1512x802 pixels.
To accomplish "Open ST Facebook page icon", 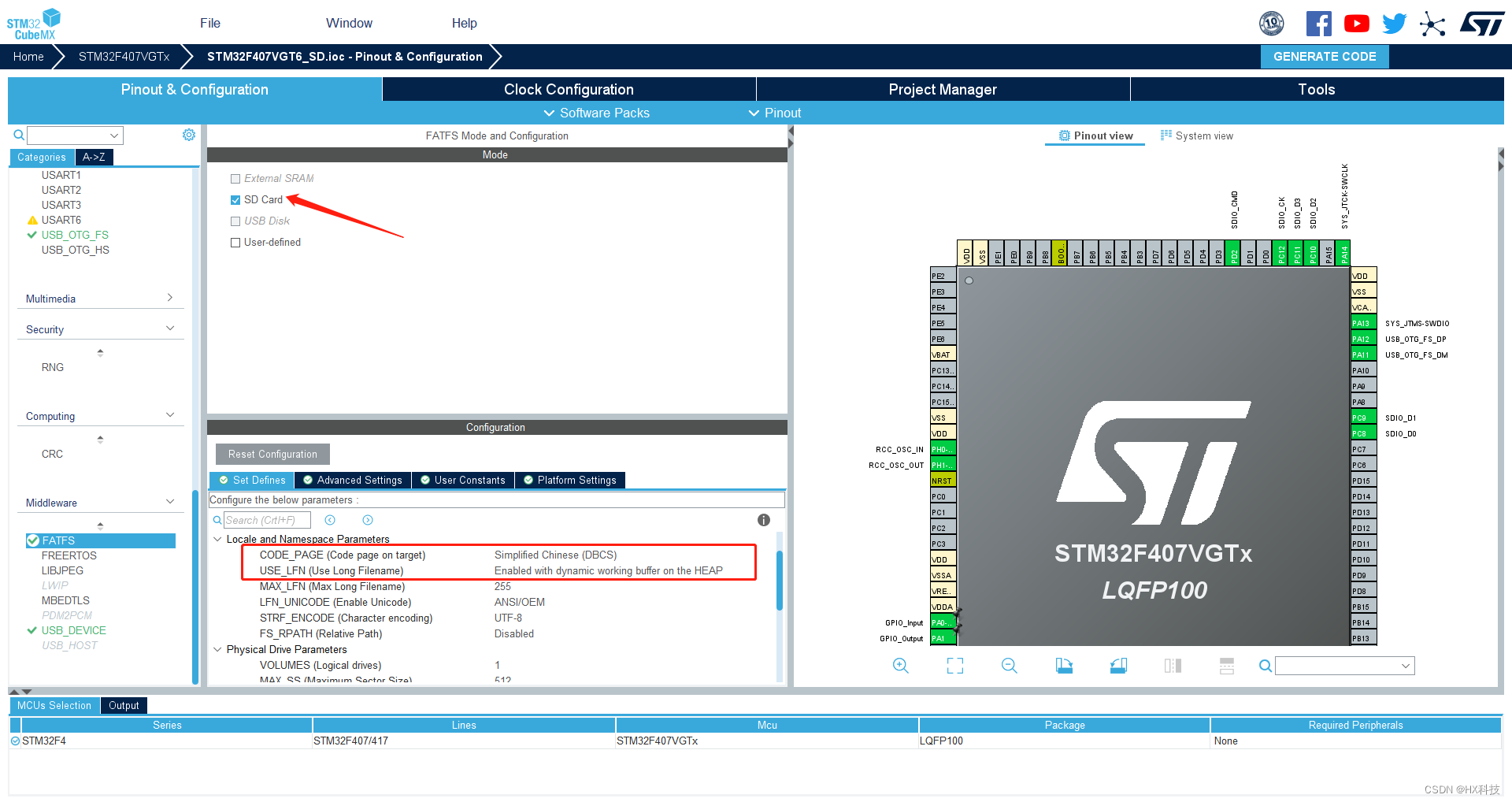I will tap(1318, 24).
